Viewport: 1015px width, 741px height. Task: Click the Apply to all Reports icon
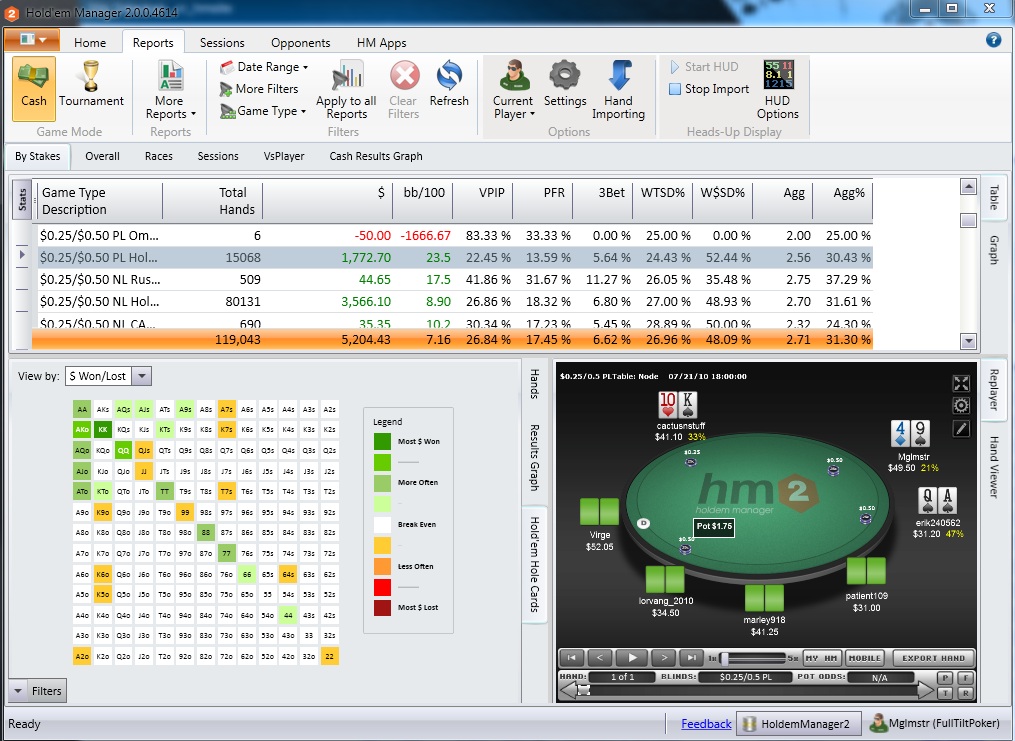(347, 75)
